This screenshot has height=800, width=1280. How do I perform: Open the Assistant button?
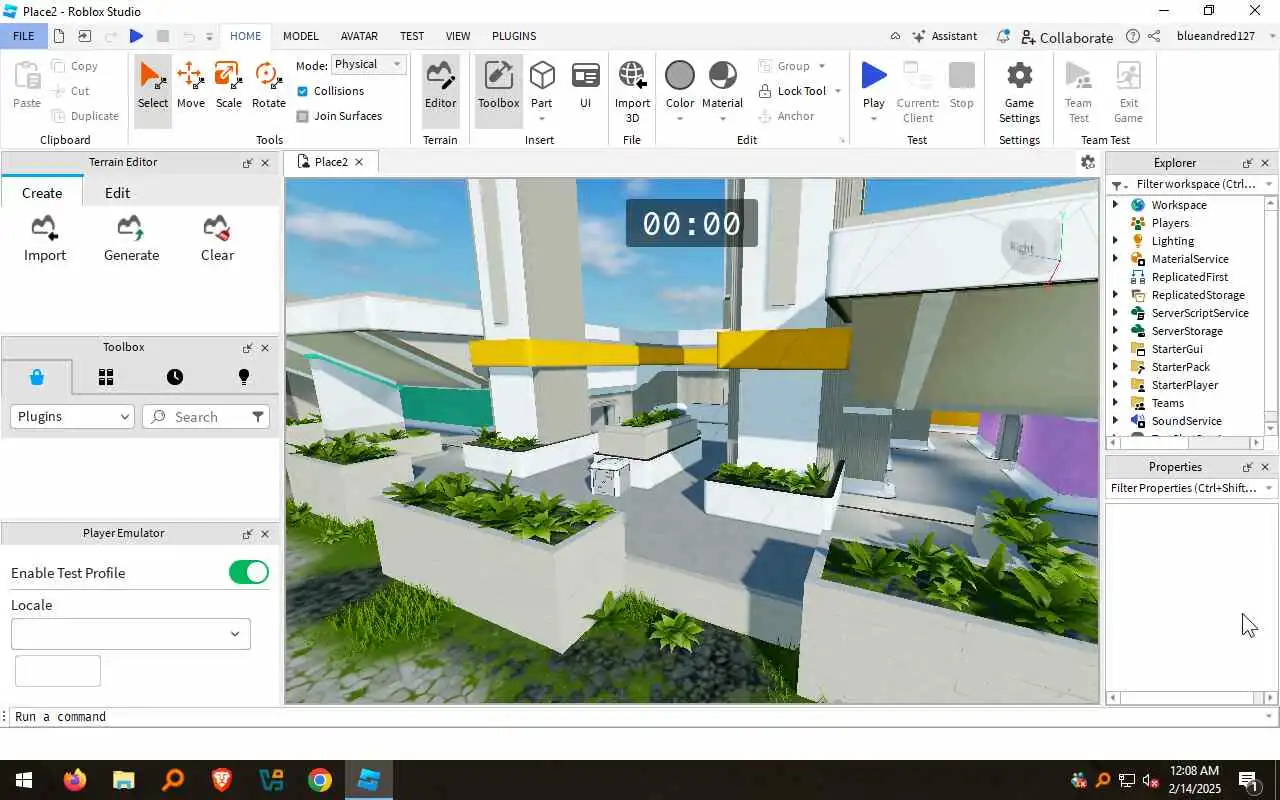(x=945, y=36)
